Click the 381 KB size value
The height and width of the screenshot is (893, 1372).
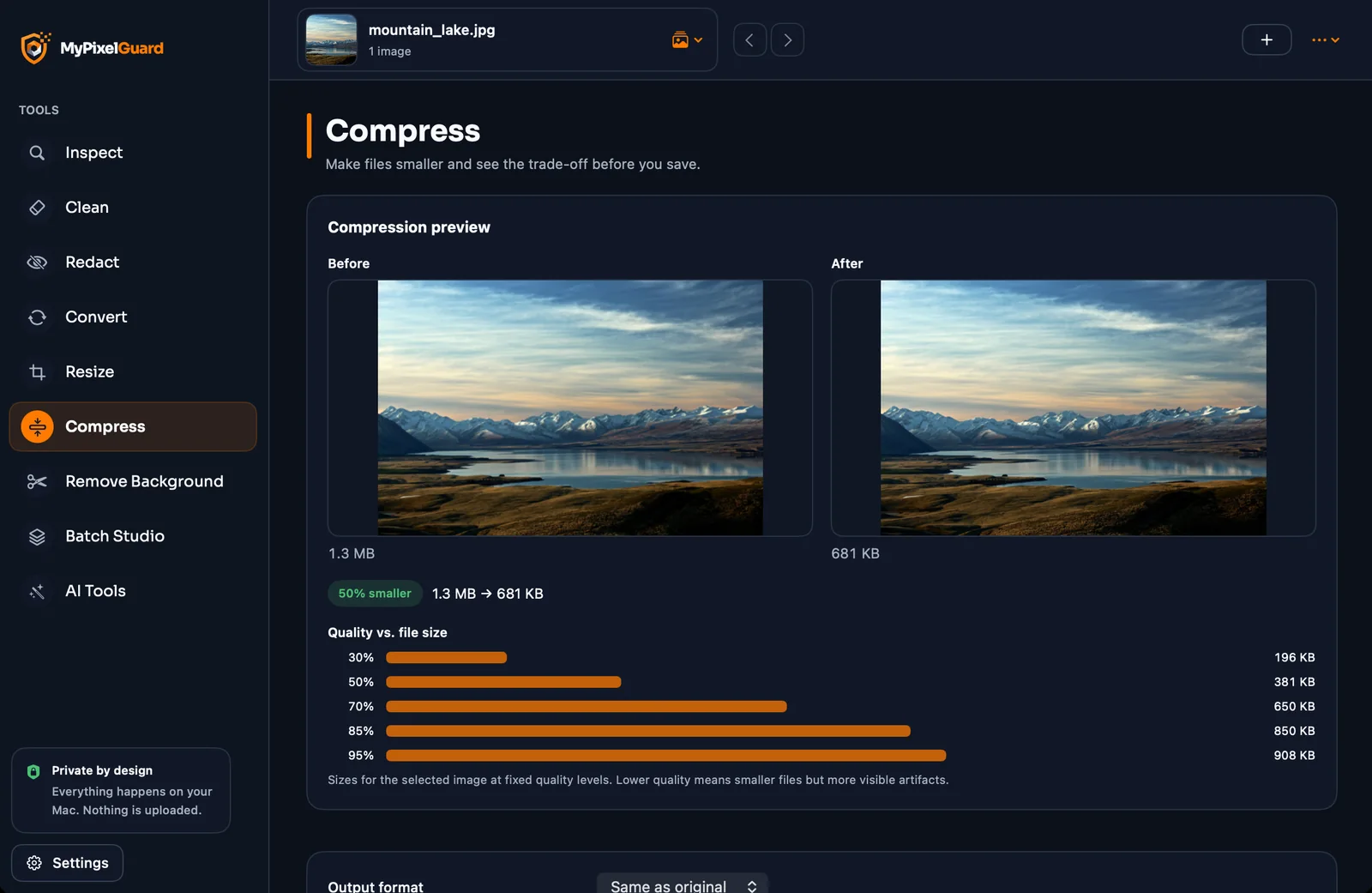(x=1294, y=683)
